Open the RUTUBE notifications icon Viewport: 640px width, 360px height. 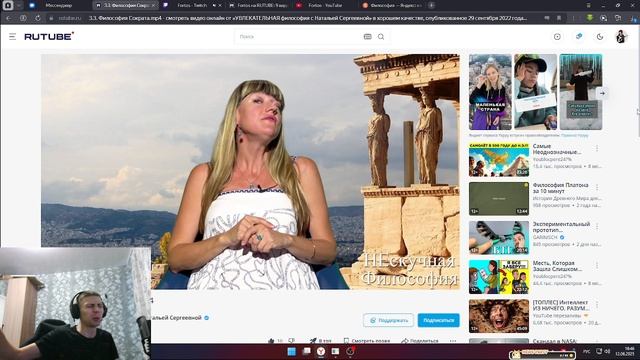pyautogui.click(x=579, y=36)
